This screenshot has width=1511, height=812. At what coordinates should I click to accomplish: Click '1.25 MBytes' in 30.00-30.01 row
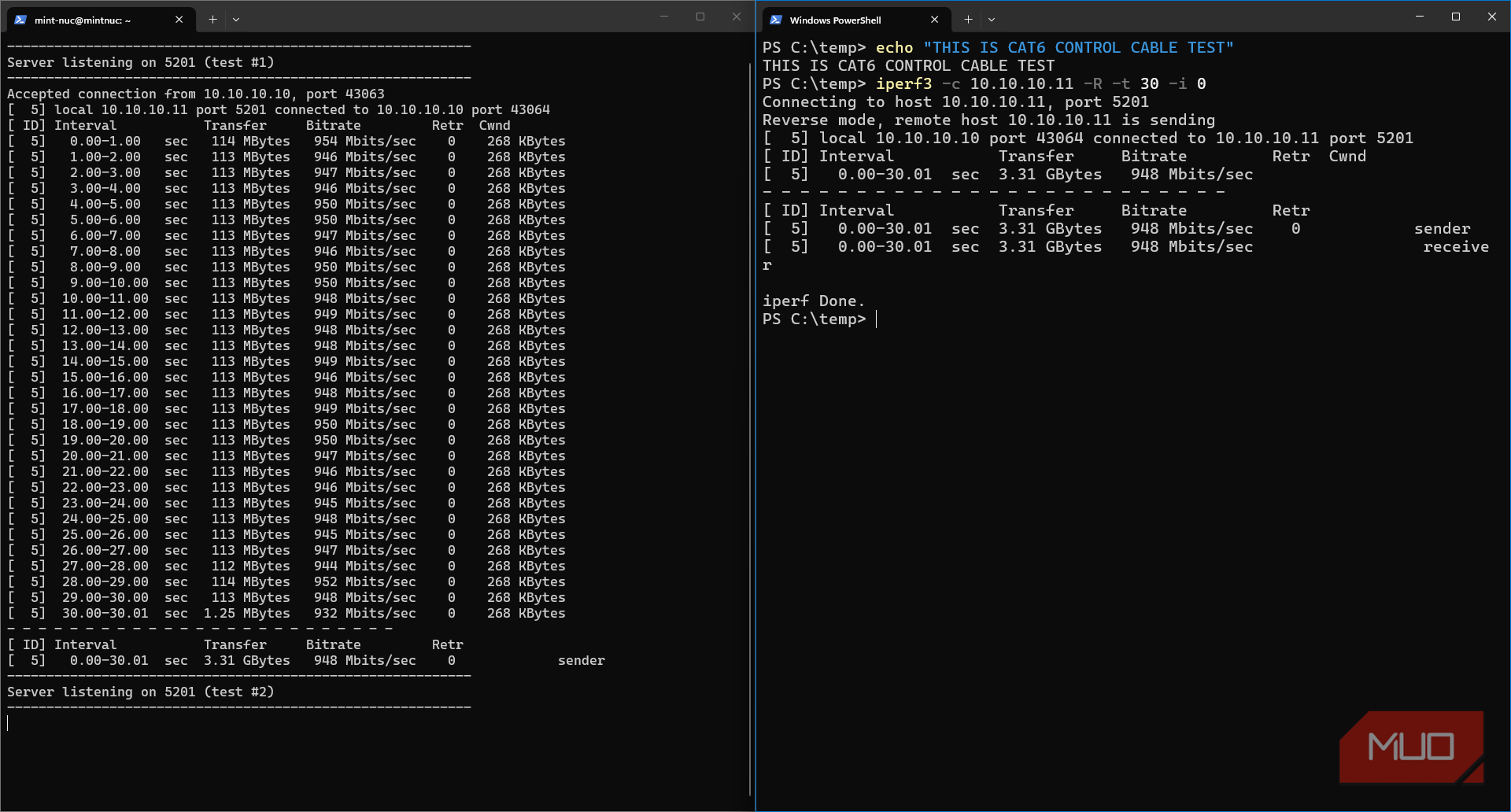[x=246, y=613]
